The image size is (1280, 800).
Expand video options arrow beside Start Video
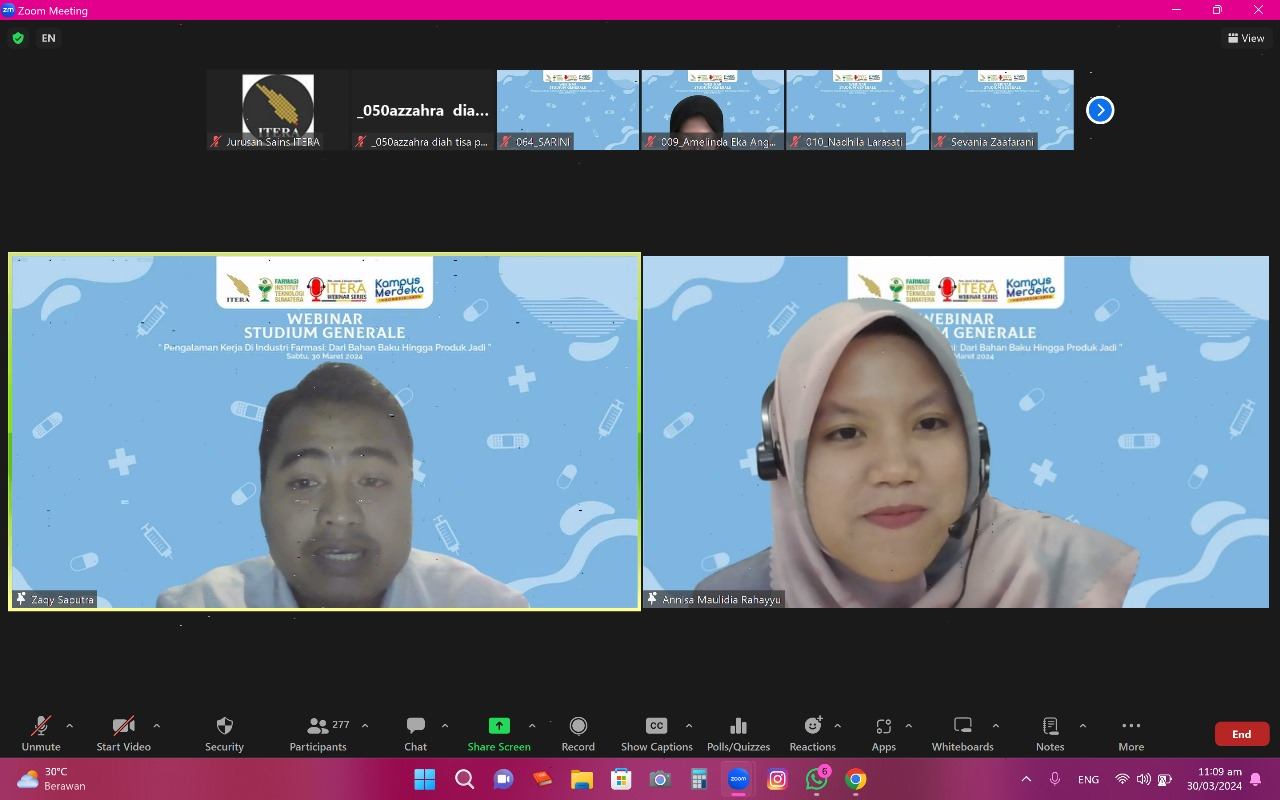156,726
